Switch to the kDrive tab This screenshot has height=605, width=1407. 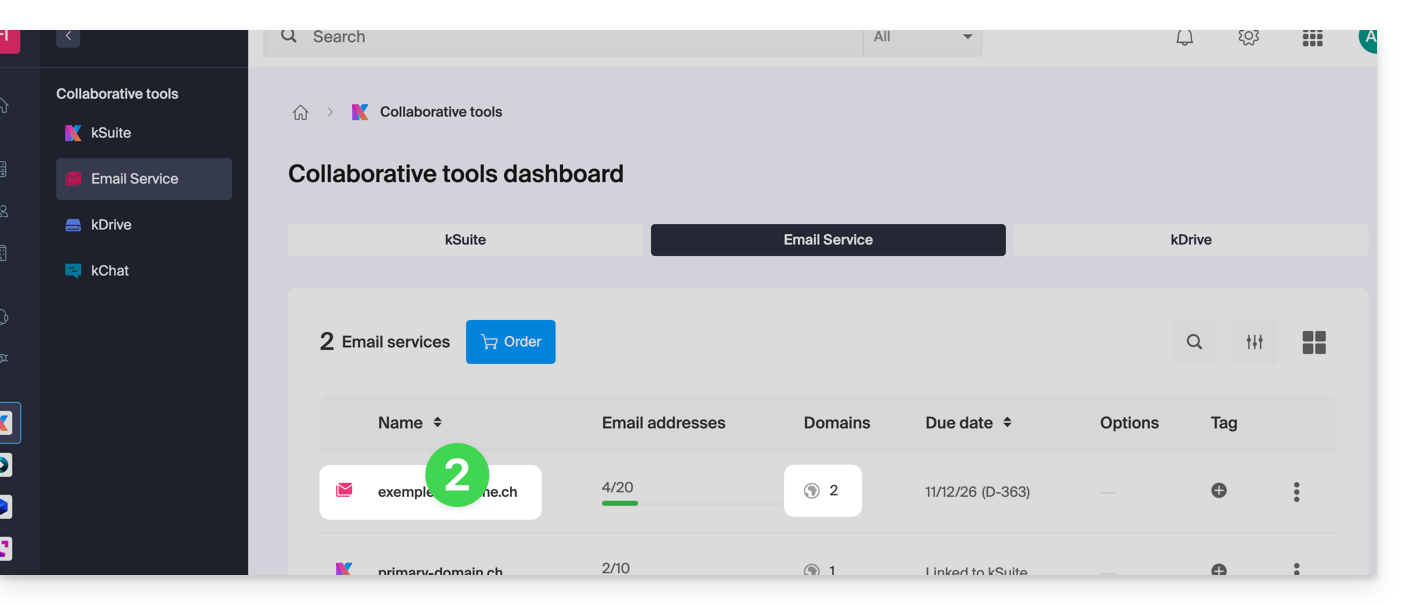1190,240
